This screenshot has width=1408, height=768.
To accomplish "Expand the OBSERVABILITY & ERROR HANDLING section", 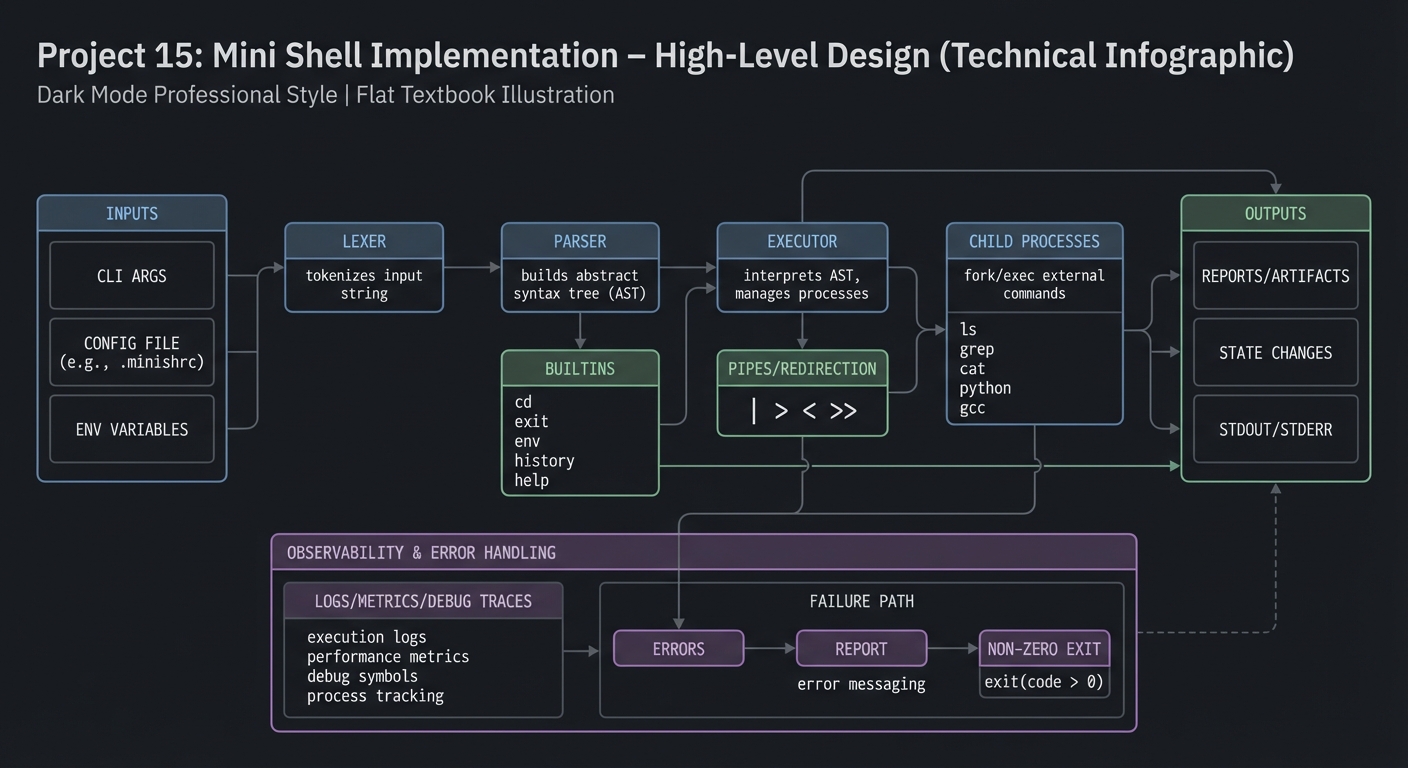I will 418,551.
